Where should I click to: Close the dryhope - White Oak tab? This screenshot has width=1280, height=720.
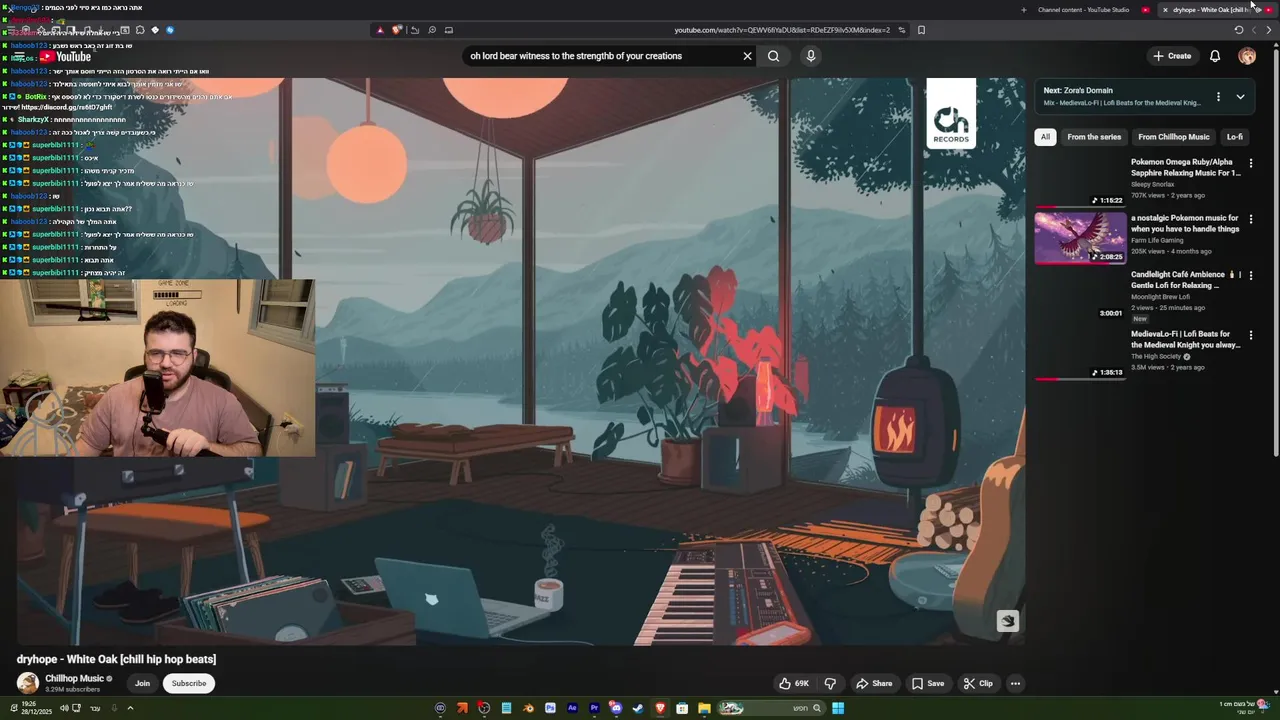[x=1165, y=10]
